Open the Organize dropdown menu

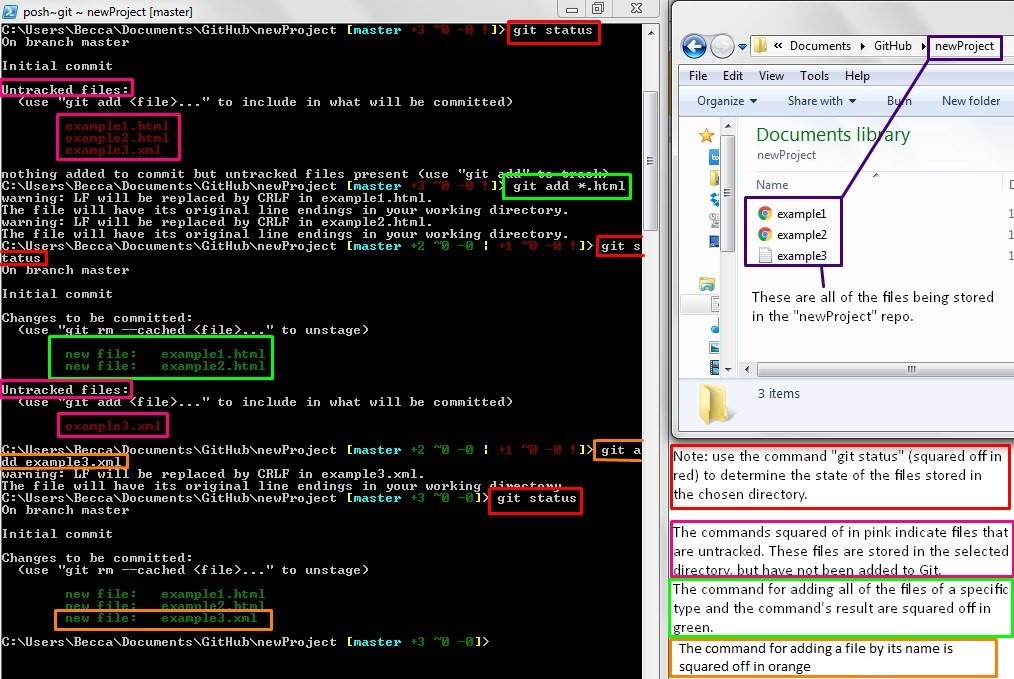pos(724,100)
